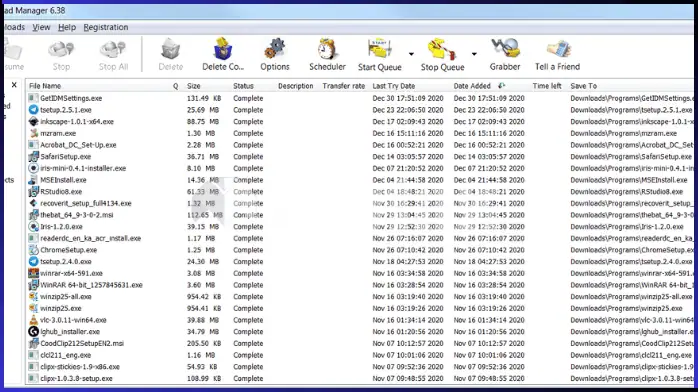Select thebat_64_9-3-0-2.msi row

point(360,215)
